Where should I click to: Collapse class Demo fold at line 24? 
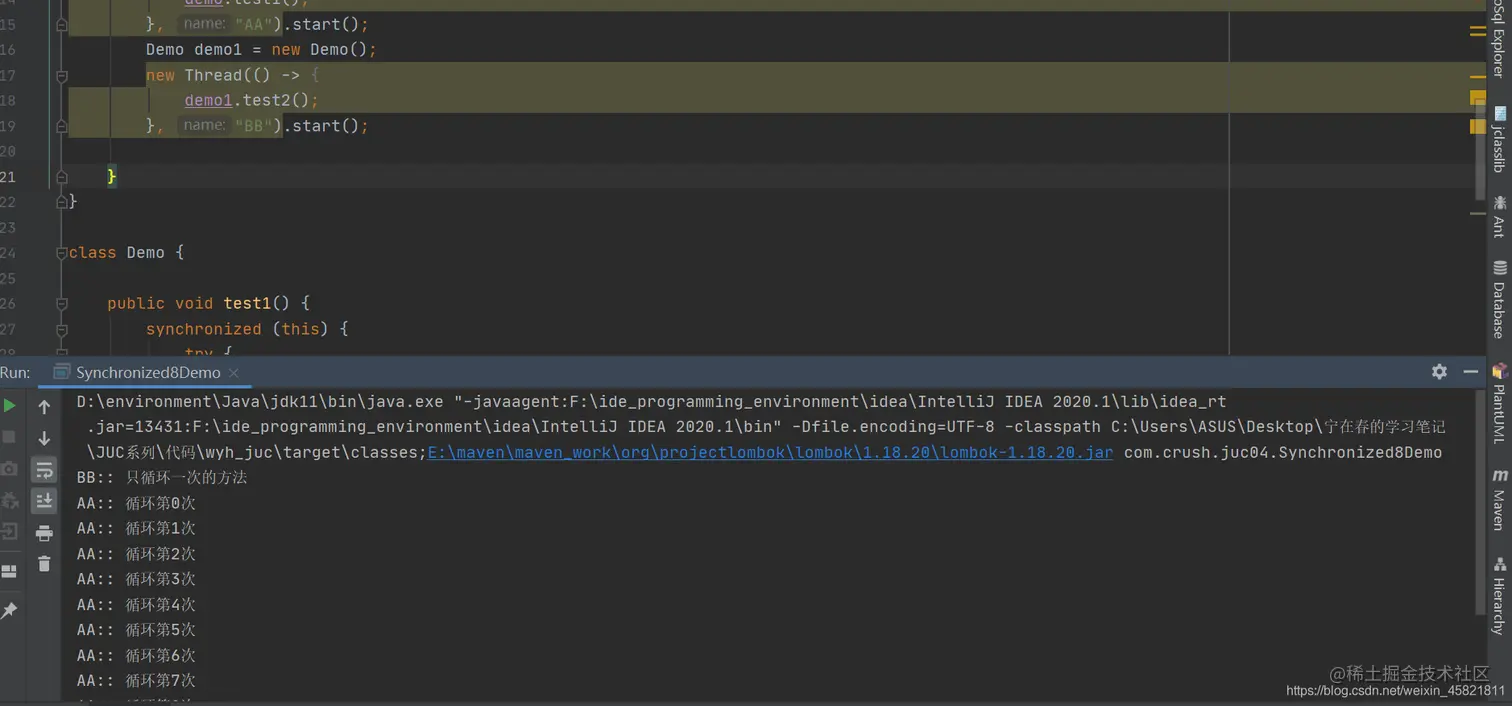click(62, 253)
